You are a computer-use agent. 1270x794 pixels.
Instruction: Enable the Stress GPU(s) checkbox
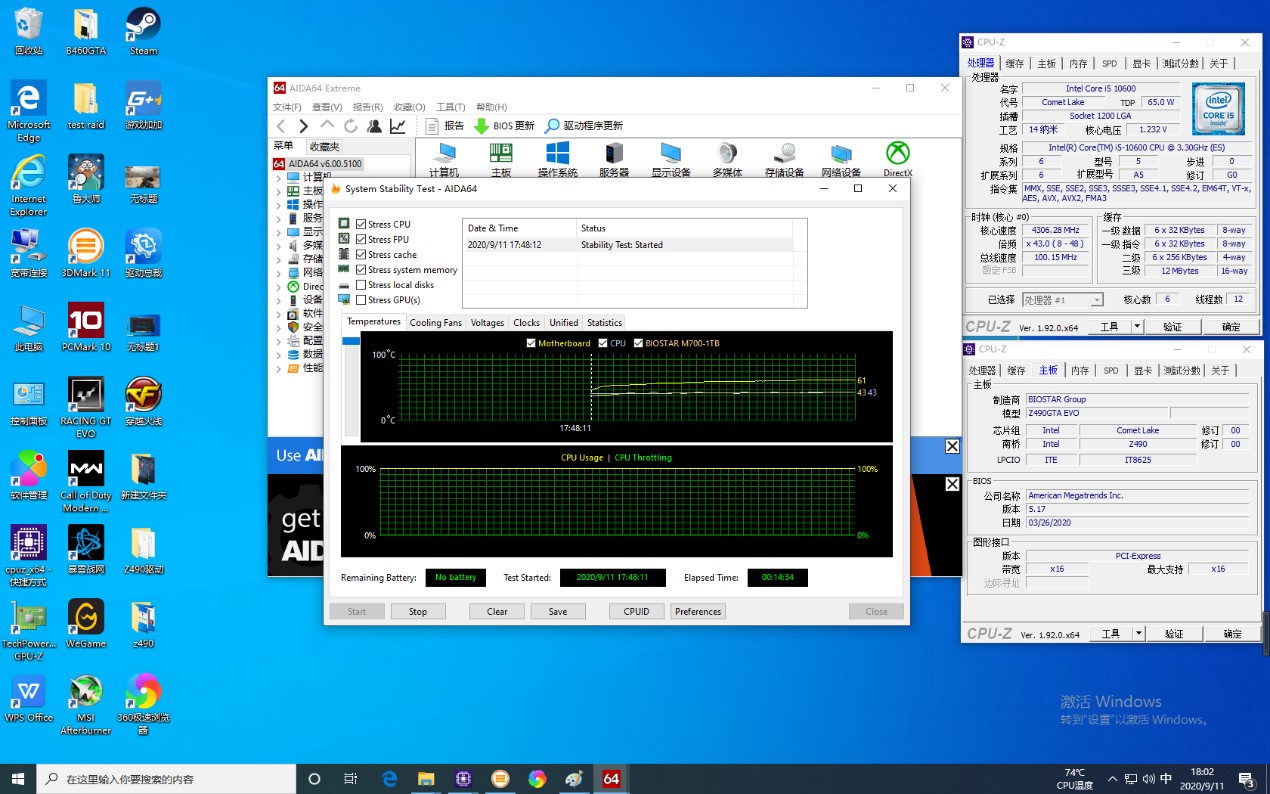point(361,300)
